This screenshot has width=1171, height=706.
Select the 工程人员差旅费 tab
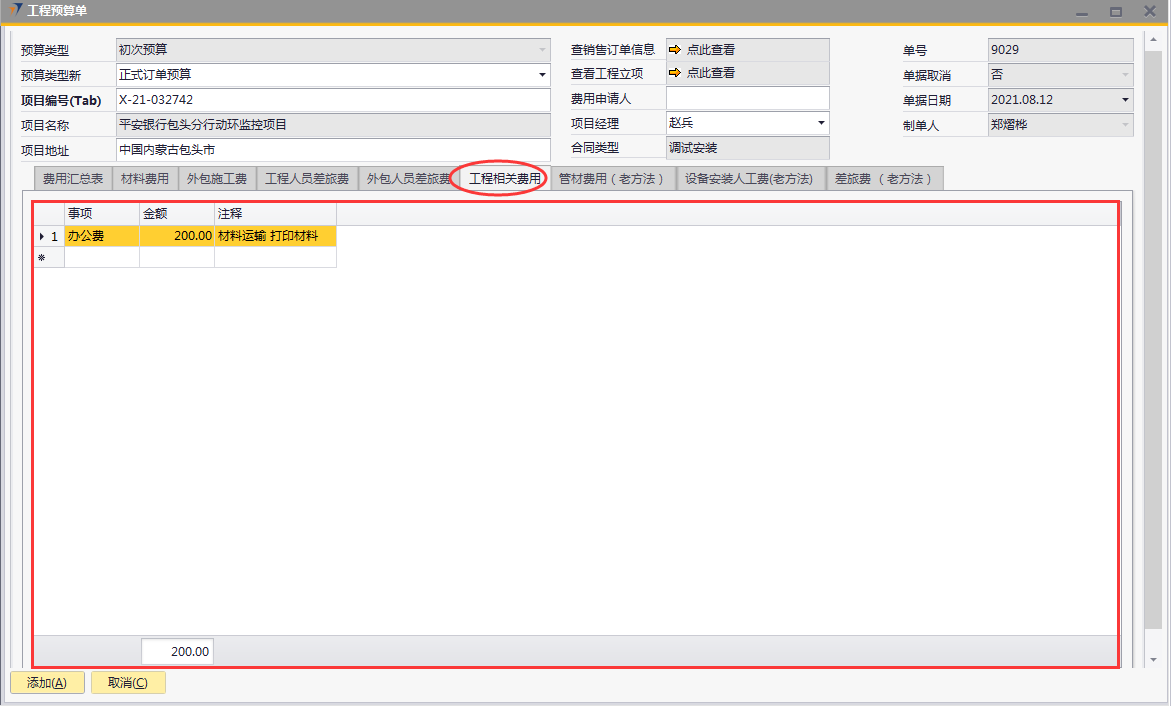307,179
